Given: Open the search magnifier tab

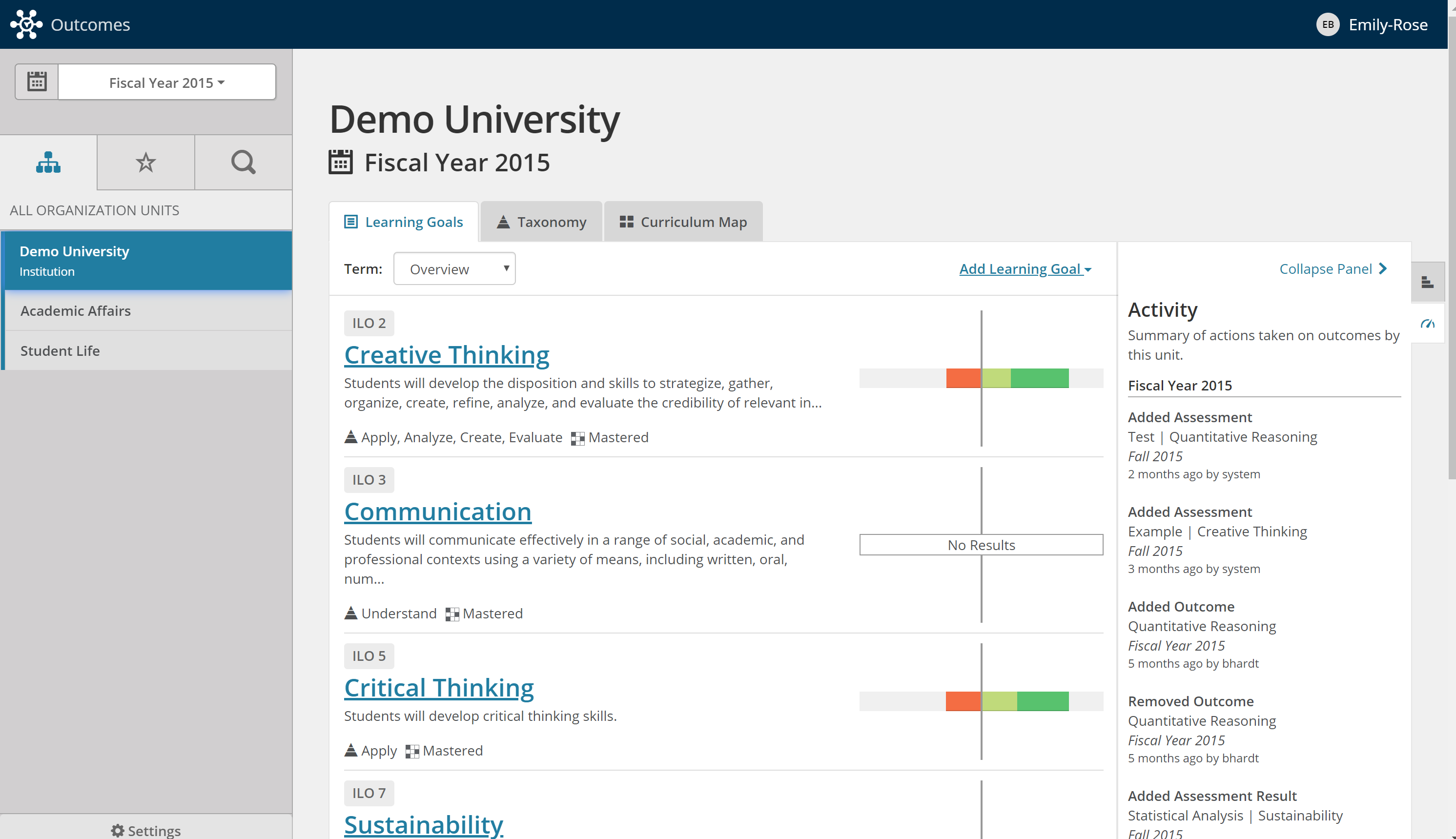Looking at the screenshot, I should (x=243, y=163).
